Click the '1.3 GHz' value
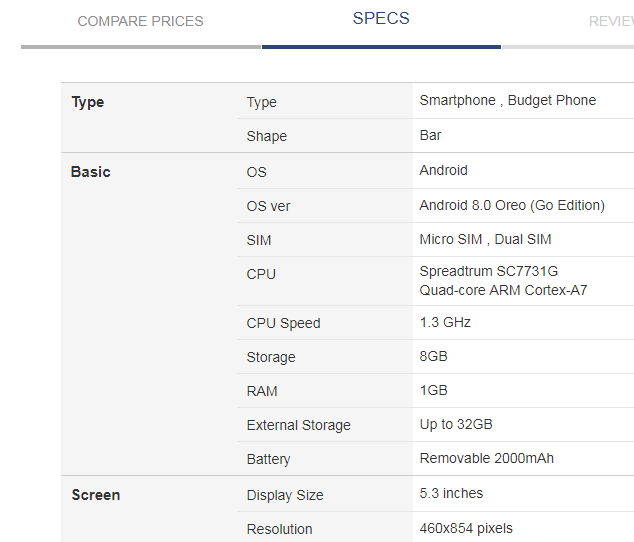The height and width of the screenshot is (542, 634). [x=445, y=322]
